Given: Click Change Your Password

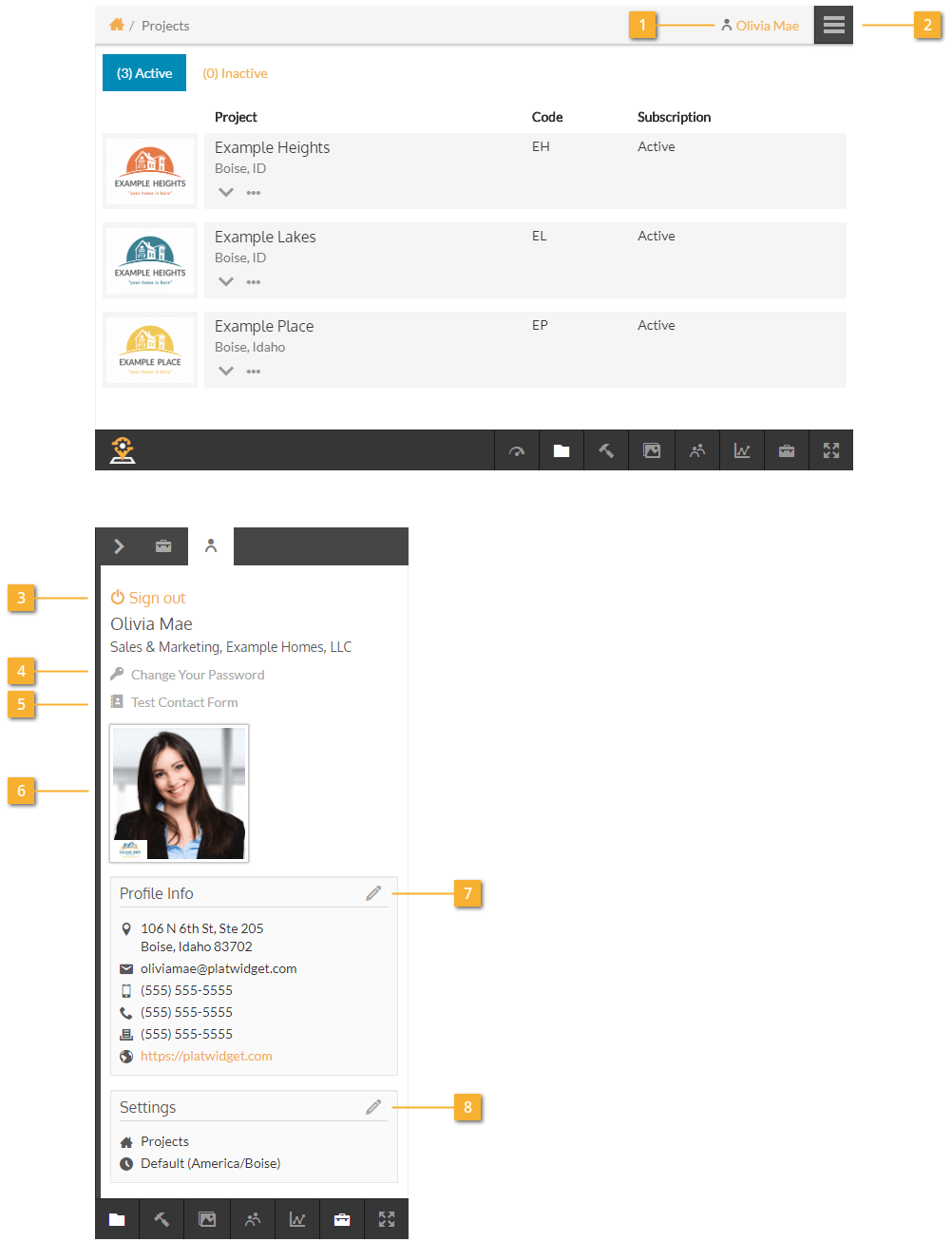Looking at the screenshot, I should click(198, 675).
